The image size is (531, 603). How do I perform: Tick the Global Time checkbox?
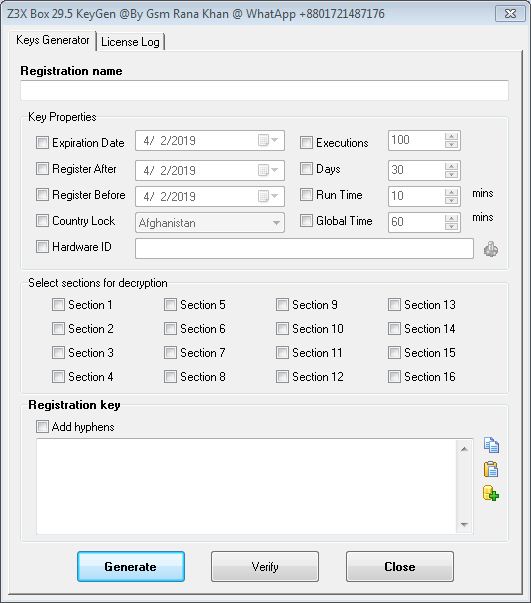[x=306, y=220]
